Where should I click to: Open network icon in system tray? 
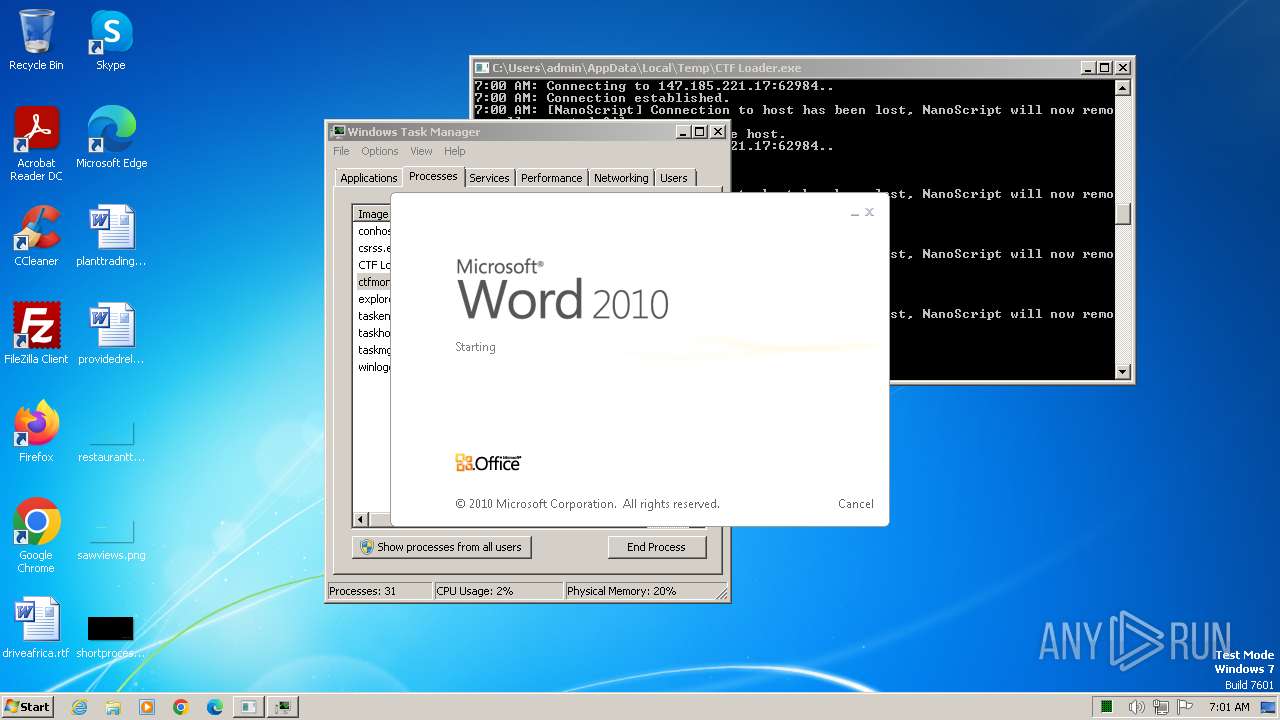click(x=1162, y=707)
